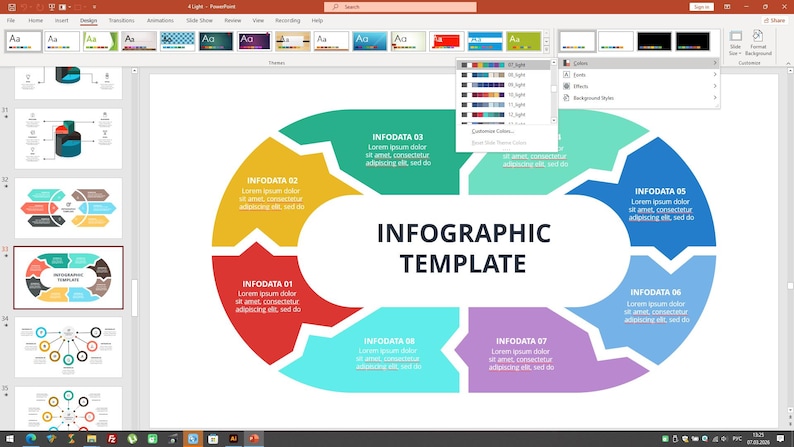Image resolution: width=794 pixels, height=447 pixels.
Task: Open FileZilla from taskbar
Action: tap(112, 439)
